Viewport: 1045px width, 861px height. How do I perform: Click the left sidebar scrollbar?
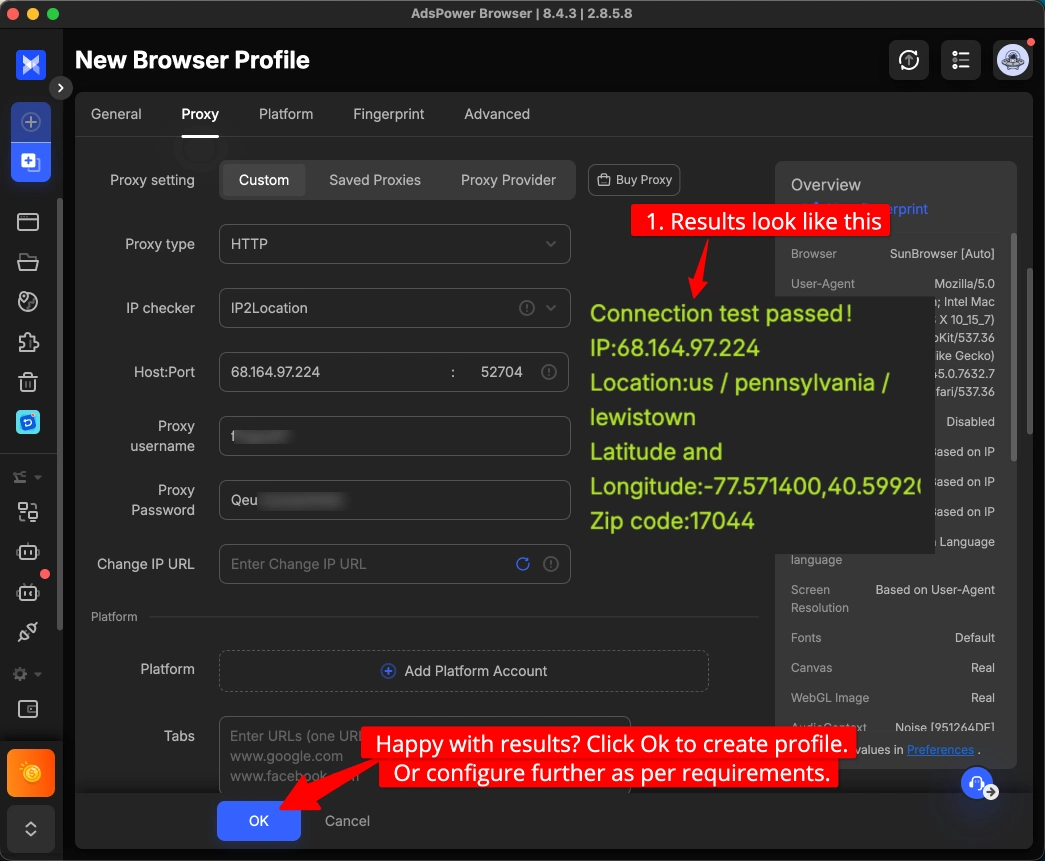(59, 413)
